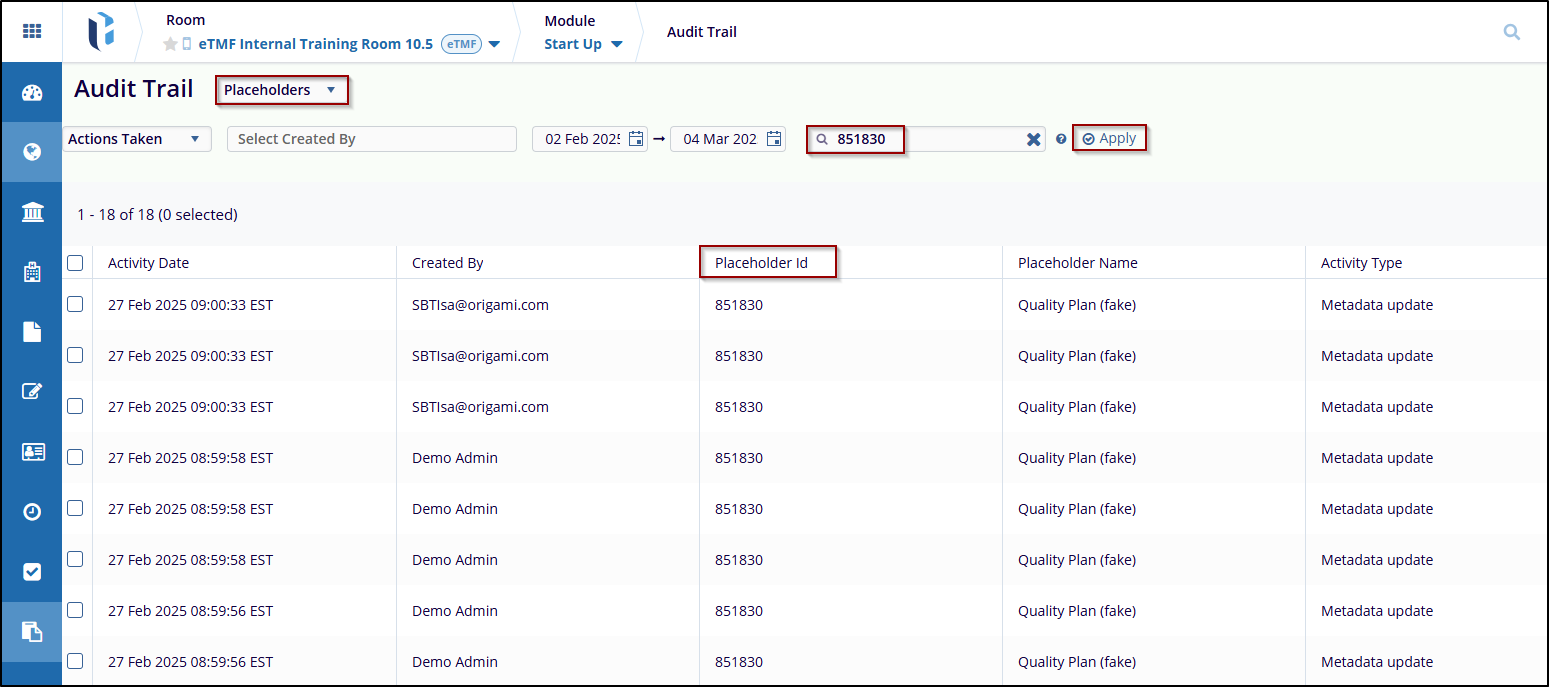This screenshot has height=687, width=1549.
Task: Sort by the Placeholder Id column header
Action: pos(761,263)
